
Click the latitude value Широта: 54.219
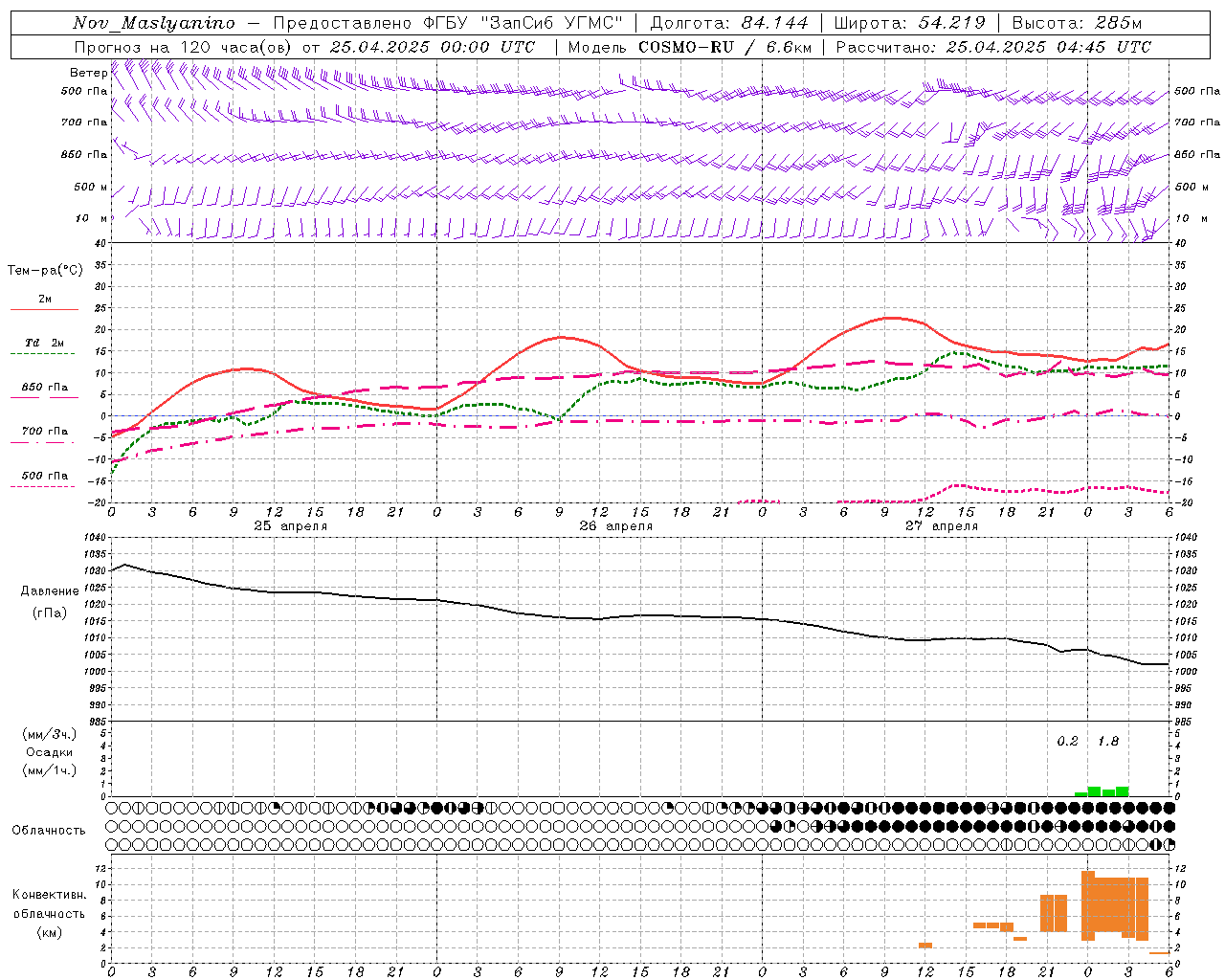click(x=909, y=23)
